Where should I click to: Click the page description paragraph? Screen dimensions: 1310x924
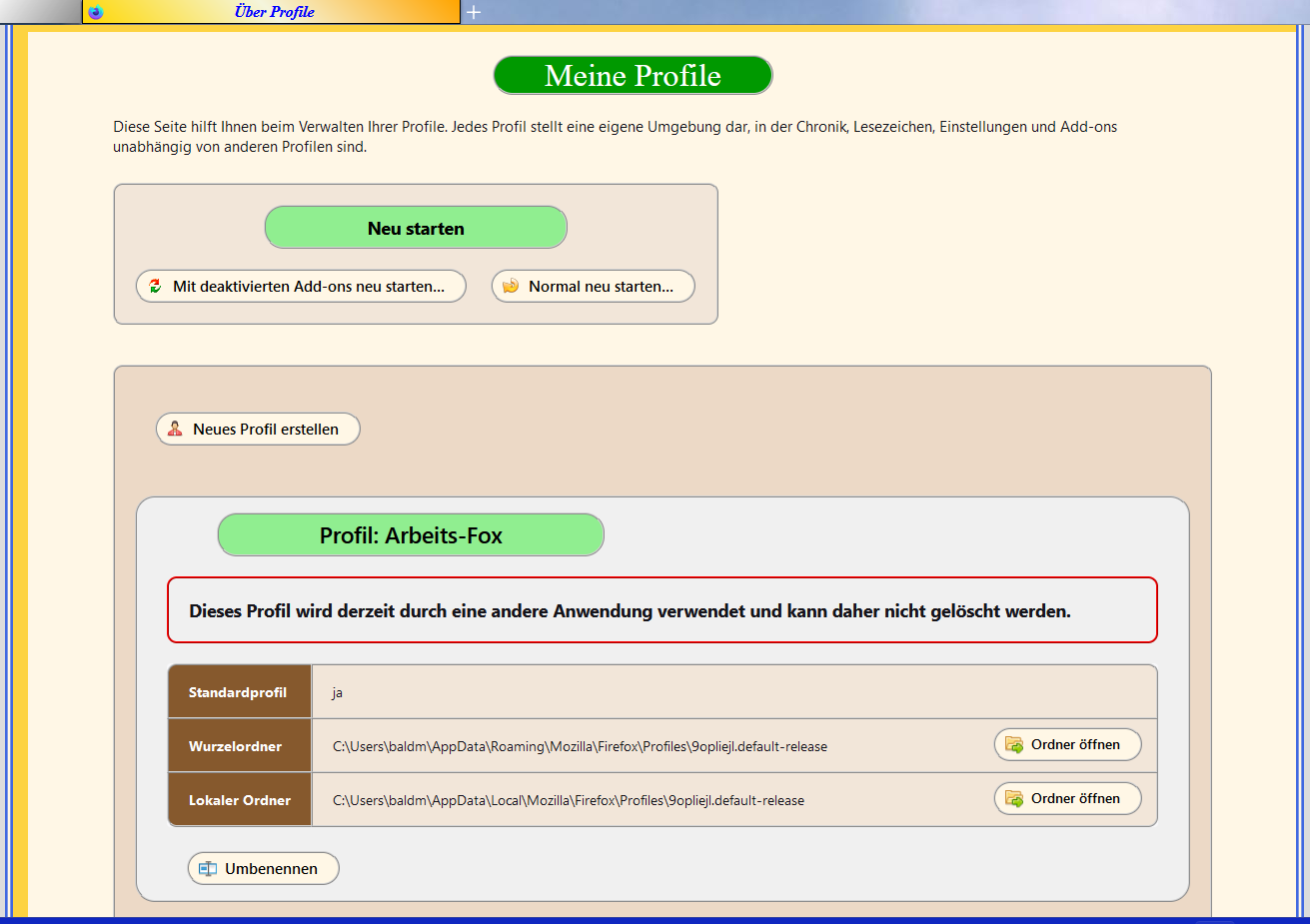point(616,137)
